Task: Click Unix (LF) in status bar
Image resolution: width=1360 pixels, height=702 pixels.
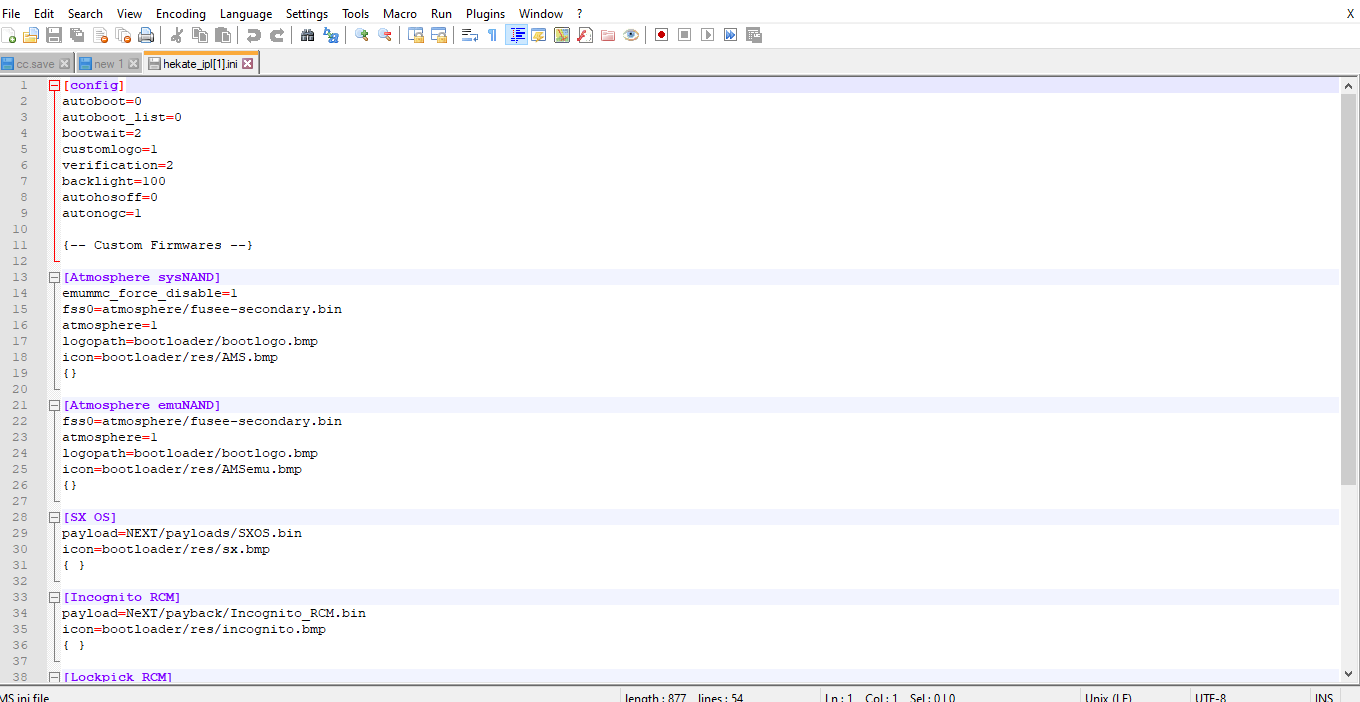Action: 1109,697
